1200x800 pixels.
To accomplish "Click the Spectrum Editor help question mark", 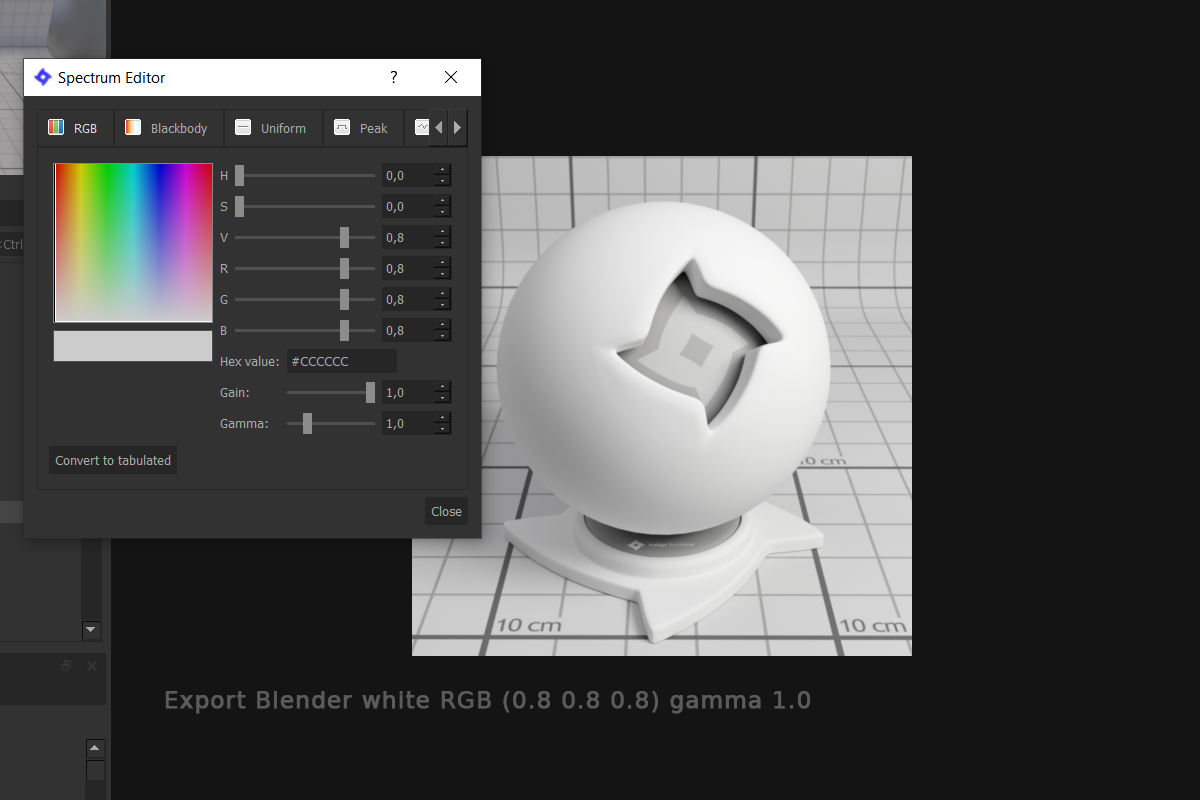I will coord(394,77).
